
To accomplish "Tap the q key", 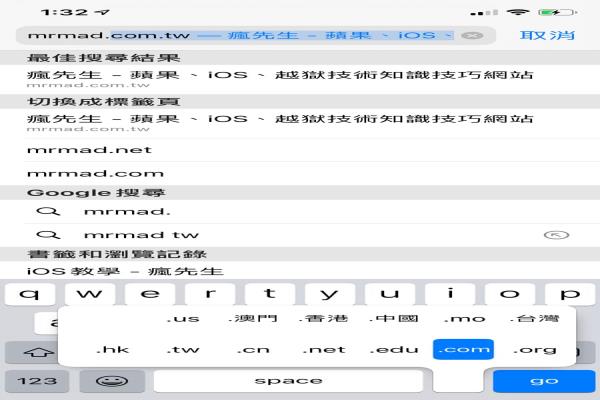I will click(30, 294).
